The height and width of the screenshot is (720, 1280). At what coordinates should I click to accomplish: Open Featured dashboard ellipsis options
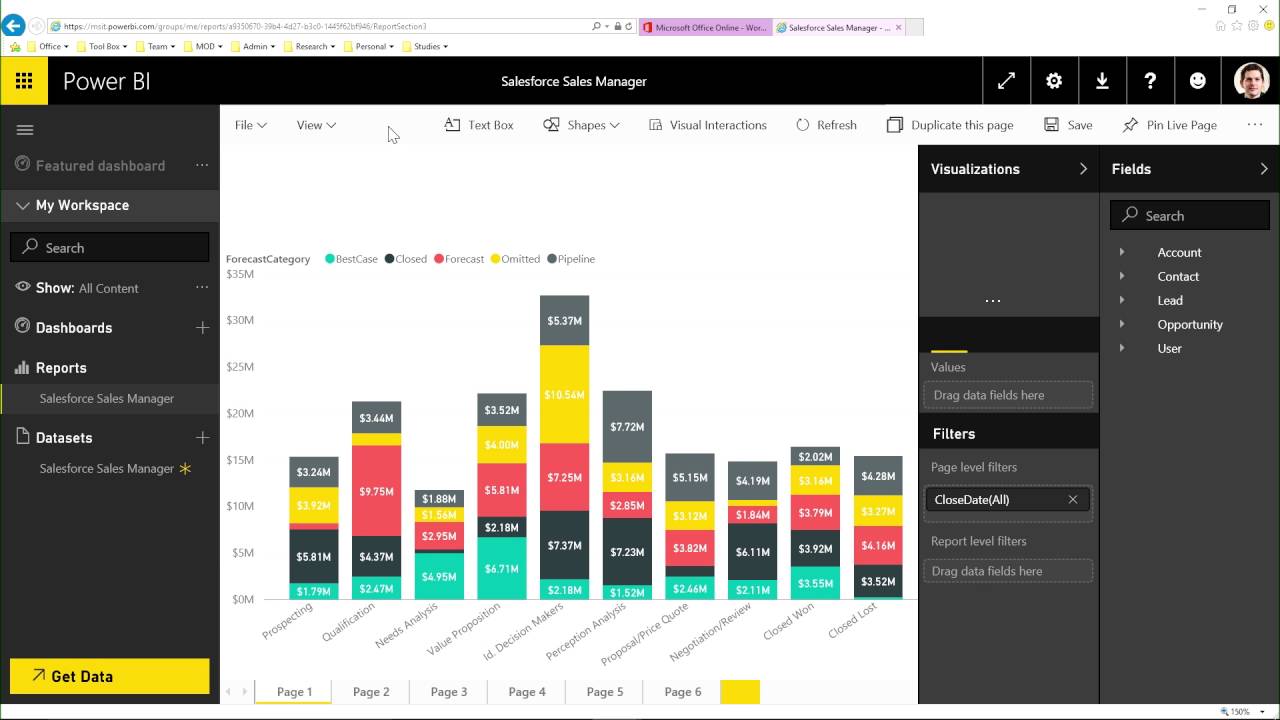(x=202, y=165)
